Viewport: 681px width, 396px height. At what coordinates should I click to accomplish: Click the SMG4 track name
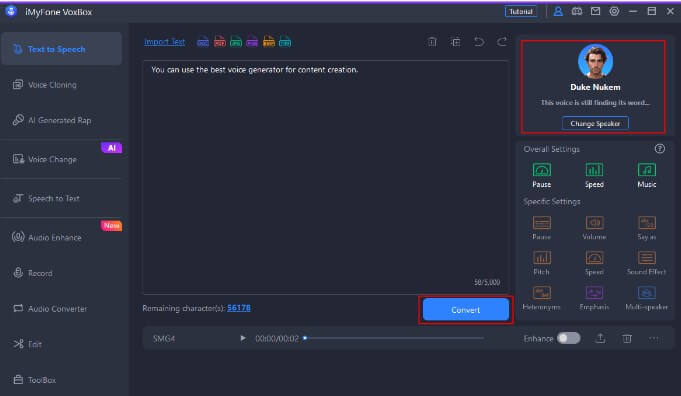[164, 338]
